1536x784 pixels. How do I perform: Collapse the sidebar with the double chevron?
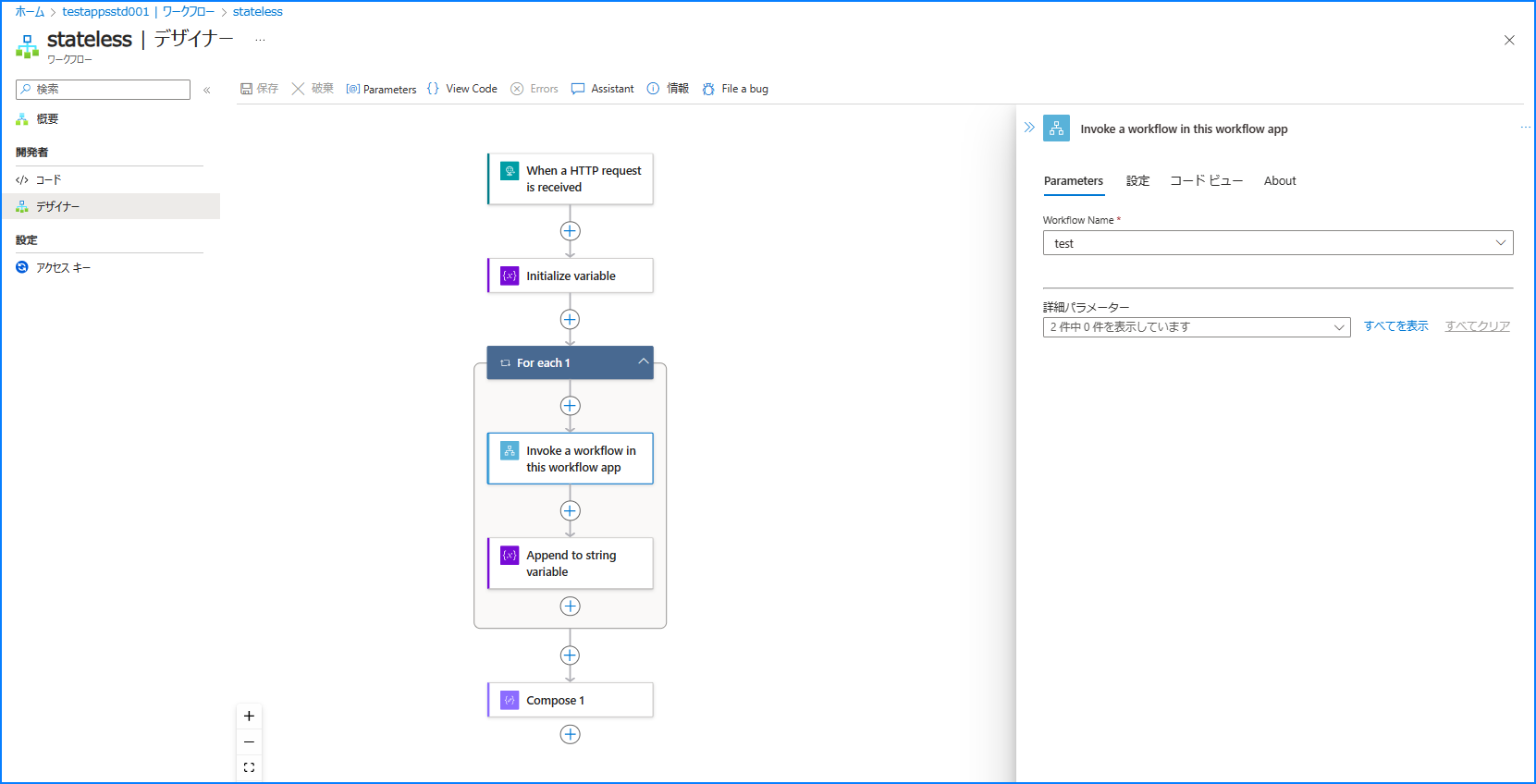(x=207, y=90)
